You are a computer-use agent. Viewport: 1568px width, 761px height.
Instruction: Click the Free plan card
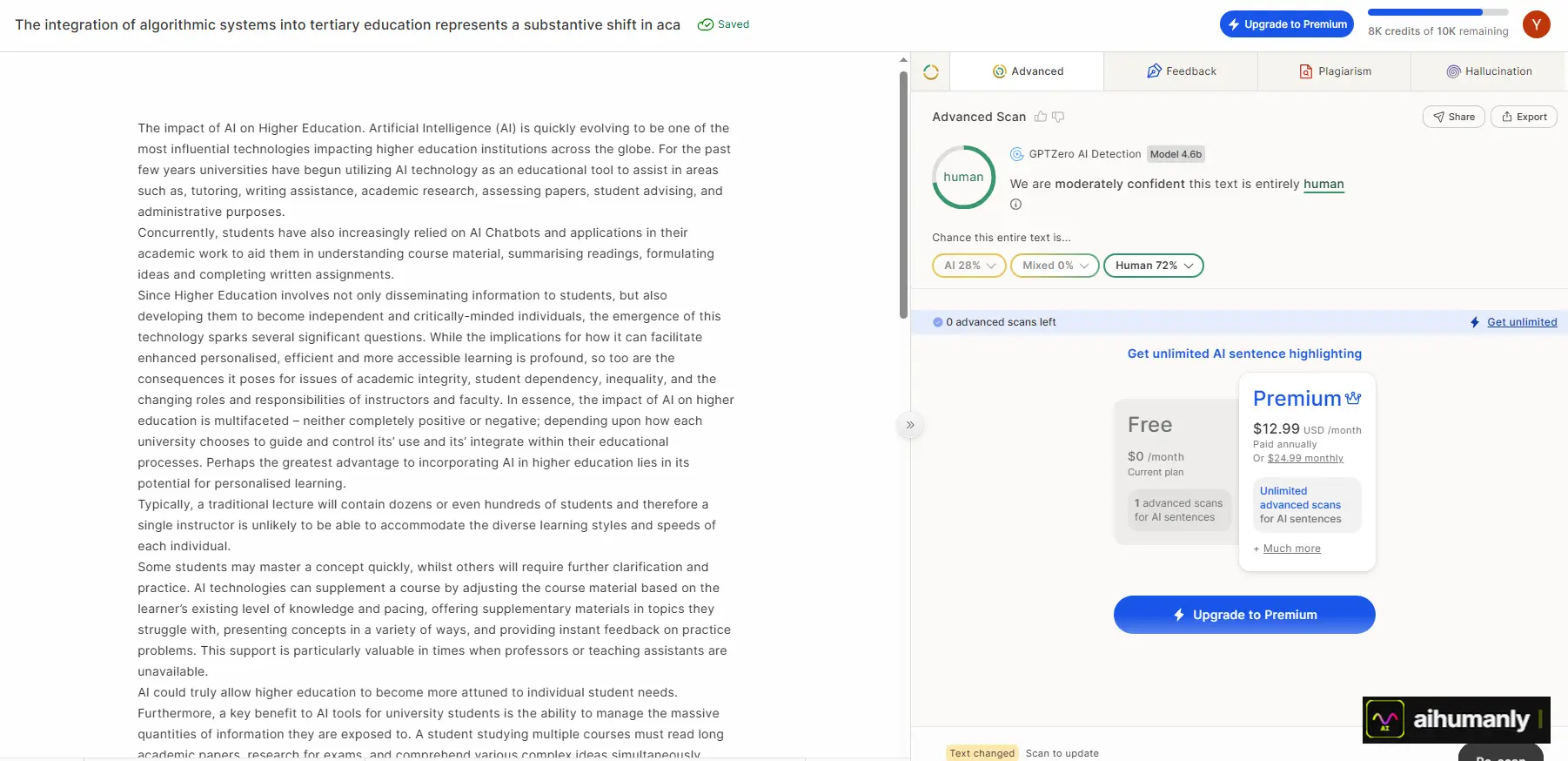click(1176, 472)
